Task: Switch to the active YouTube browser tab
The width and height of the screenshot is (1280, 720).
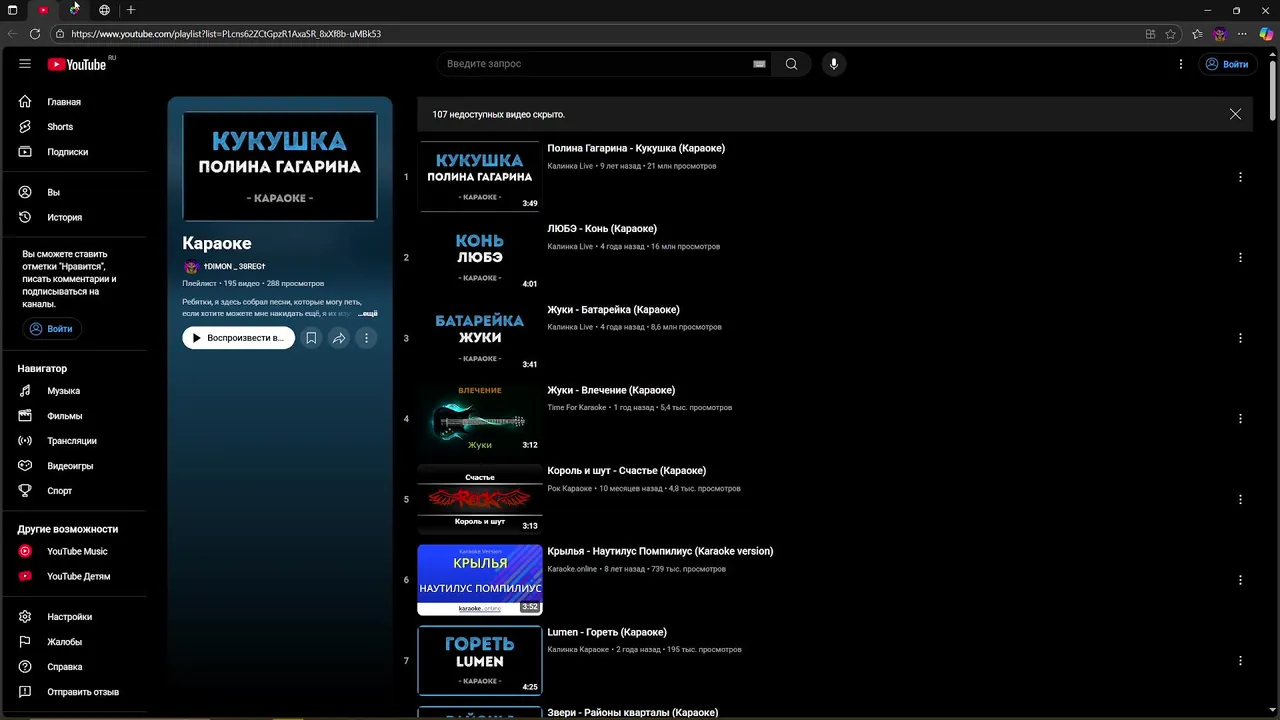Action: [43, 10]
